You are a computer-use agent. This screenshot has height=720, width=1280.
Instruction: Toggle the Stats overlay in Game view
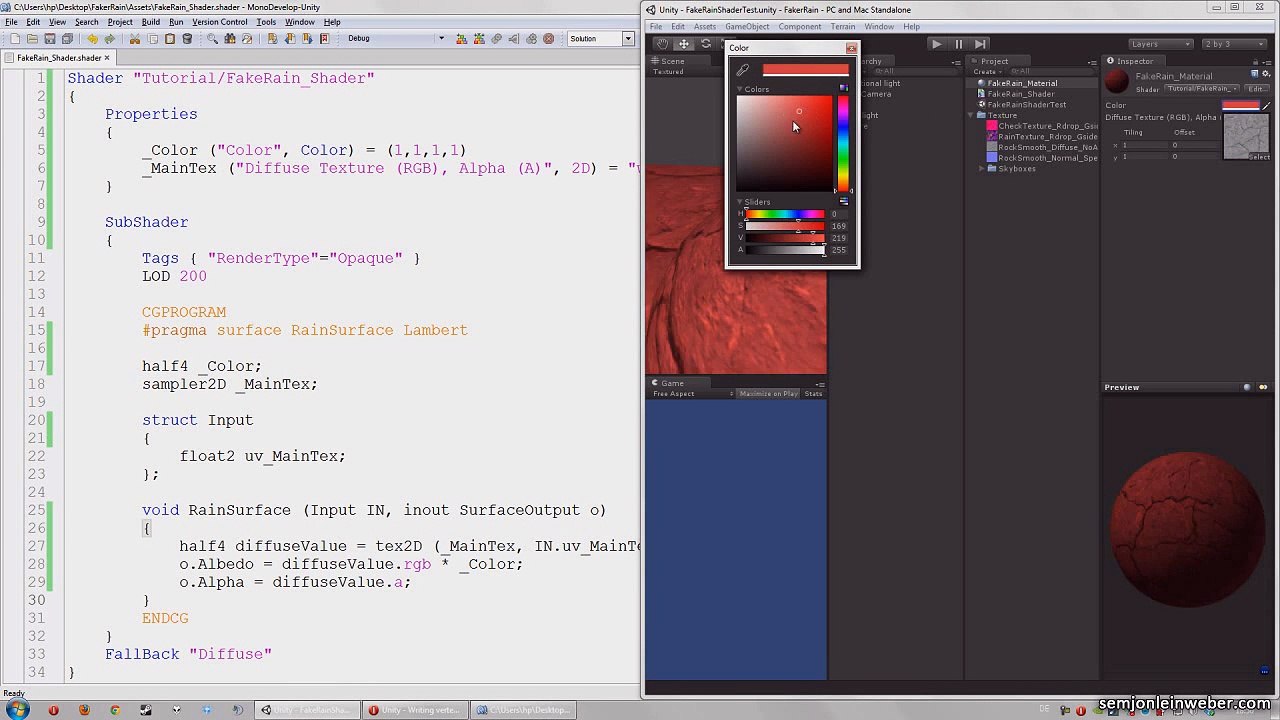tap(813, 394)
